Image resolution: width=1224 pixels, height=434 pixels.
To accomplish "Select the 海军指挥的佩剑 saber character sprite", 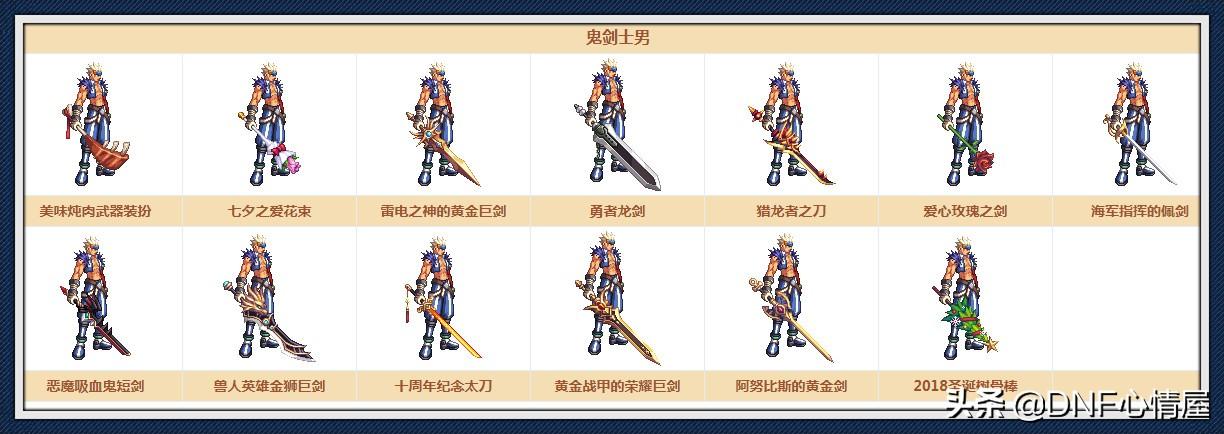I will 1140,125.
